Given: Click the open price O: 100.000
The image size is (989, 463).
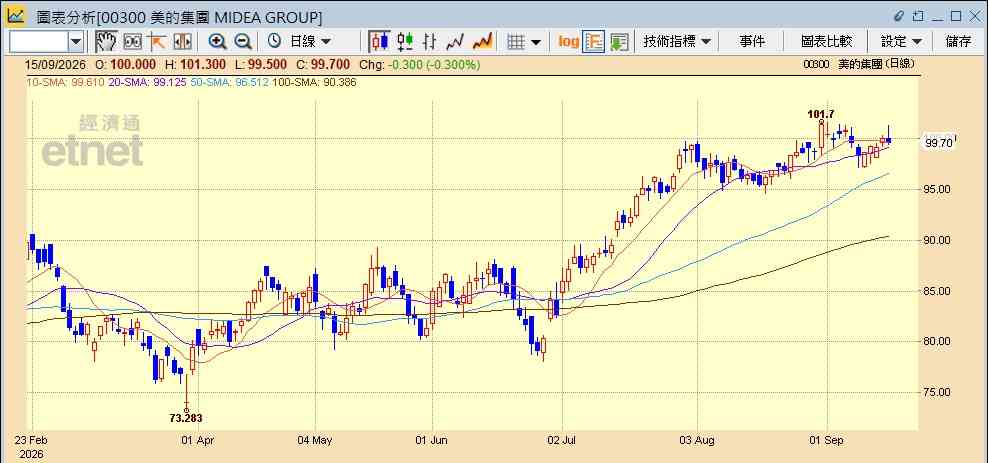Looking at the screenshot, I should pyautogui.click(x=126, y=65).
